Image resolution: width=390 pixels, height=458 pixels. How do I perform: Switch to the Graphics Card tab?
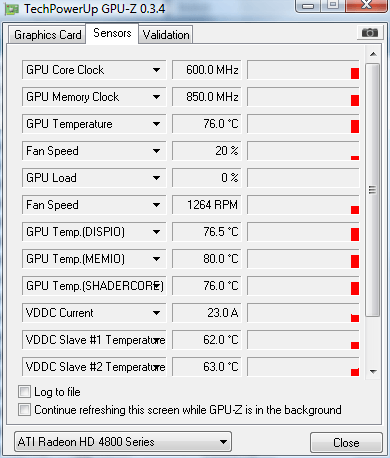click(x=47, y=35)
